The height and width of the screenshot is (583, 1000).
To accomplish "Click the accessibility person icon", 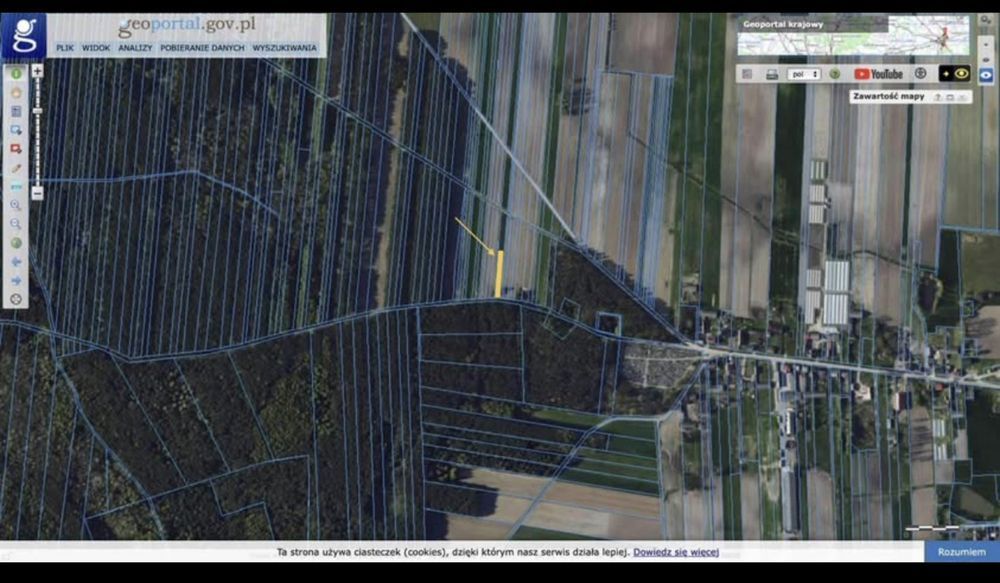I will (920, 73).
